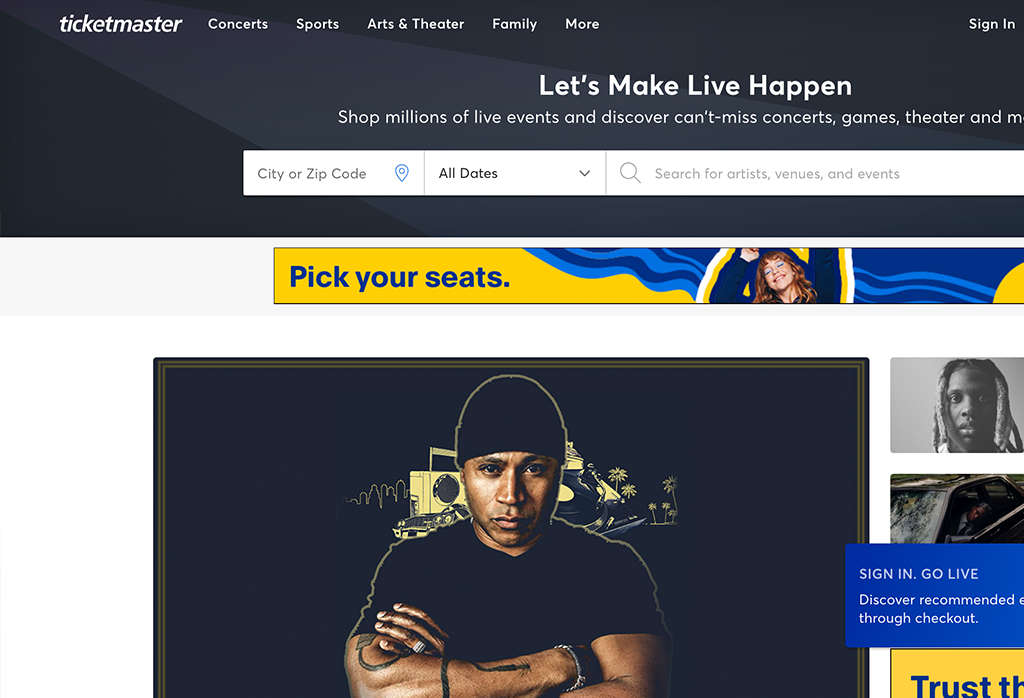Open the Concerts menu
Viewport: 1024px width, 698px height.
tap(238, 24)
